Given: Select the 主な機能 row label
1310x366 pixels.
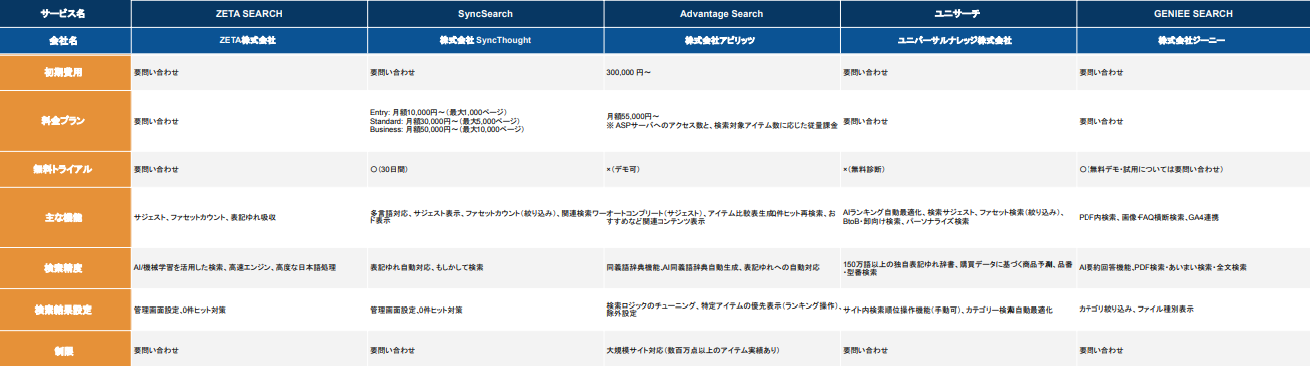Looking at the screenshot, I should coord(65,217).
